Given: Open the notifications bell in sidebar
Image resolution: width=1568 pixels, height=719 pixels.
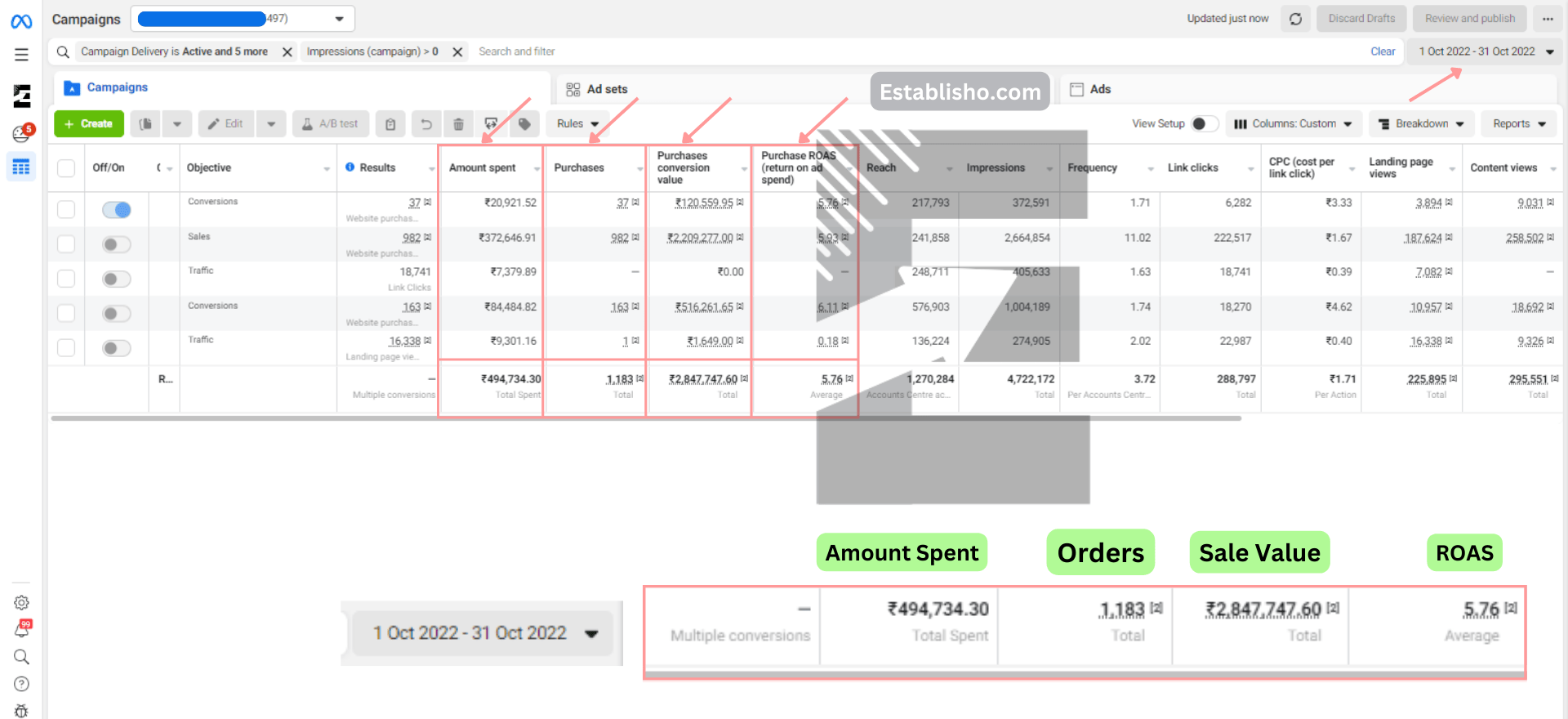Looking at the screenshot, I should point(22,629).
